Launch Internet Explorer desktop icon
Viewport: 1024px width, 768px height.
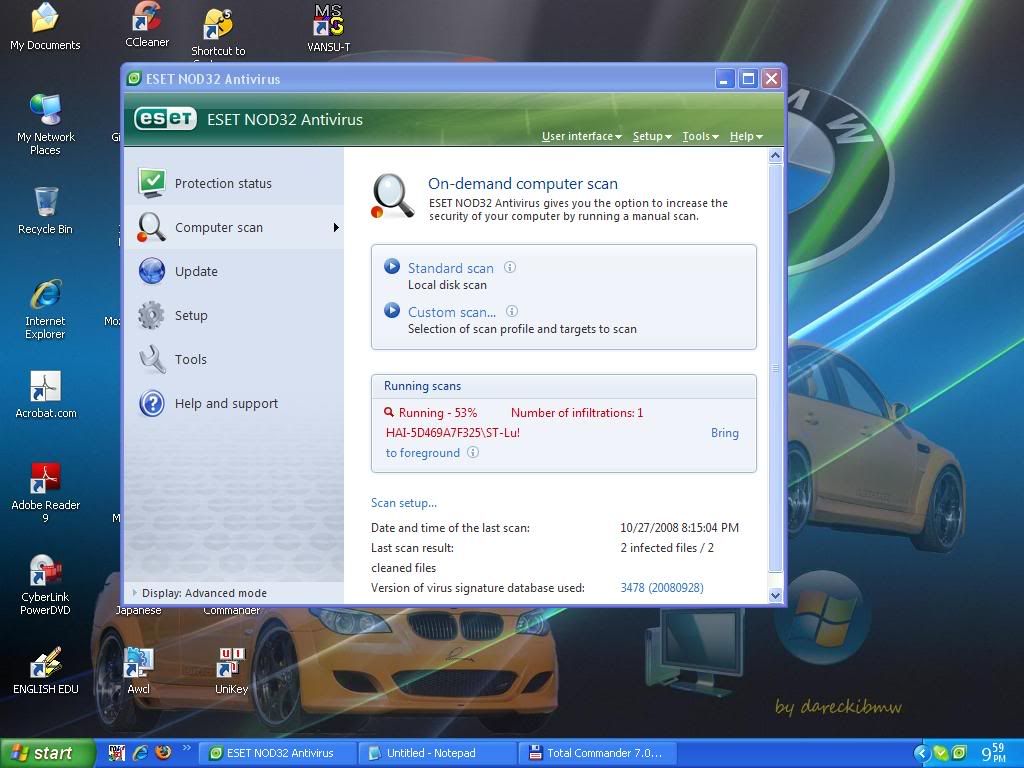click(x=45, y=309)
